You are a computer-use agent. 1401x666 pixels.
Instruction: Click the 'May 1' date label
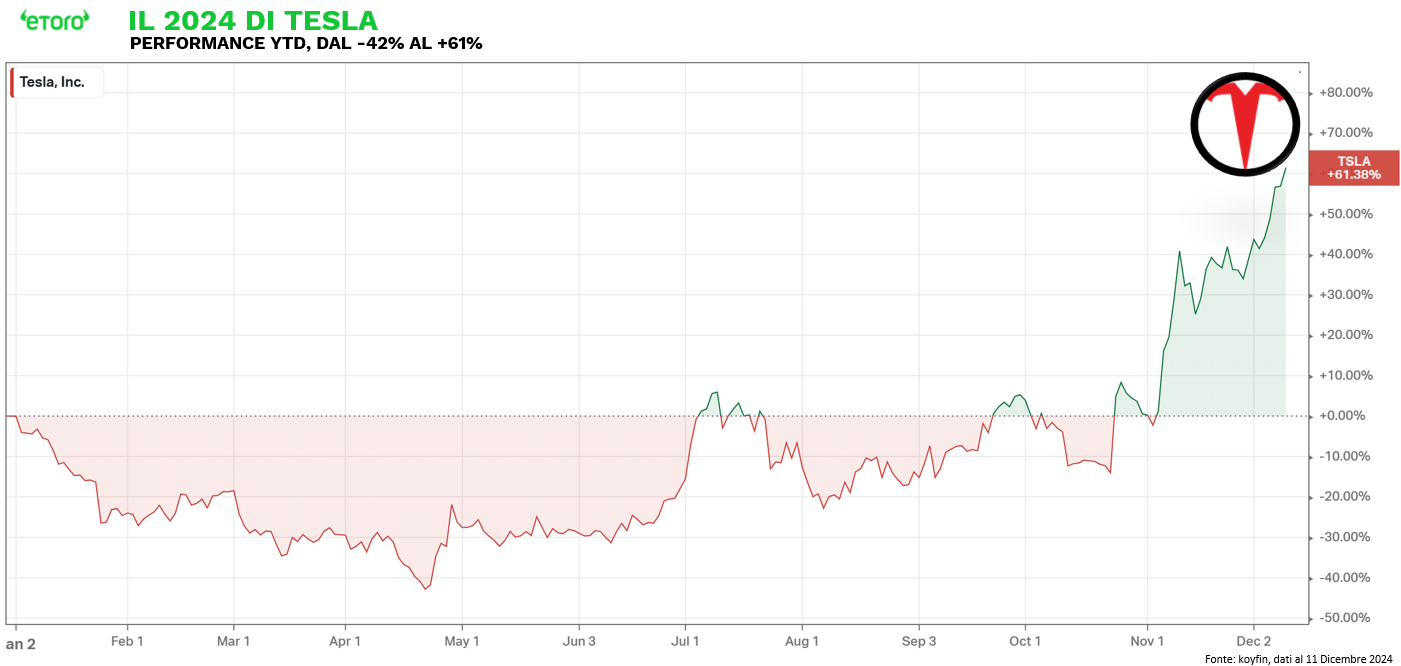click(x=462, y=641)
